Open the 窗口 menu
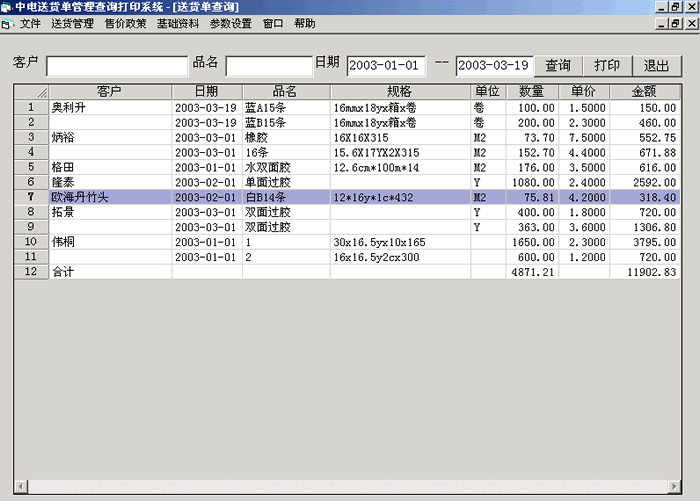 tap(273, 23)
